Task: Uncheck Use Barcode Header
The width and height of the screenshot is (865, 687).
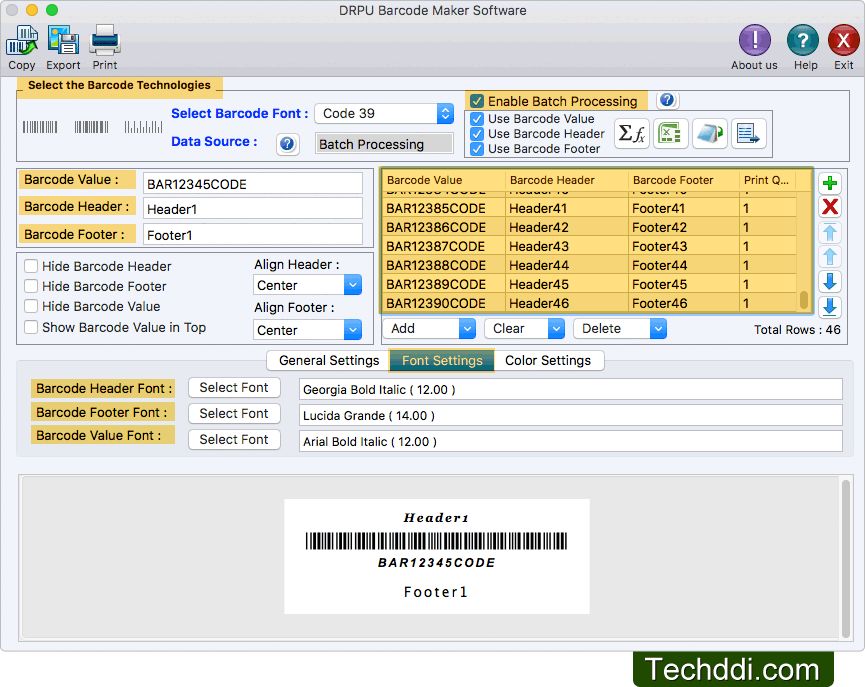Action: [477, 134]
